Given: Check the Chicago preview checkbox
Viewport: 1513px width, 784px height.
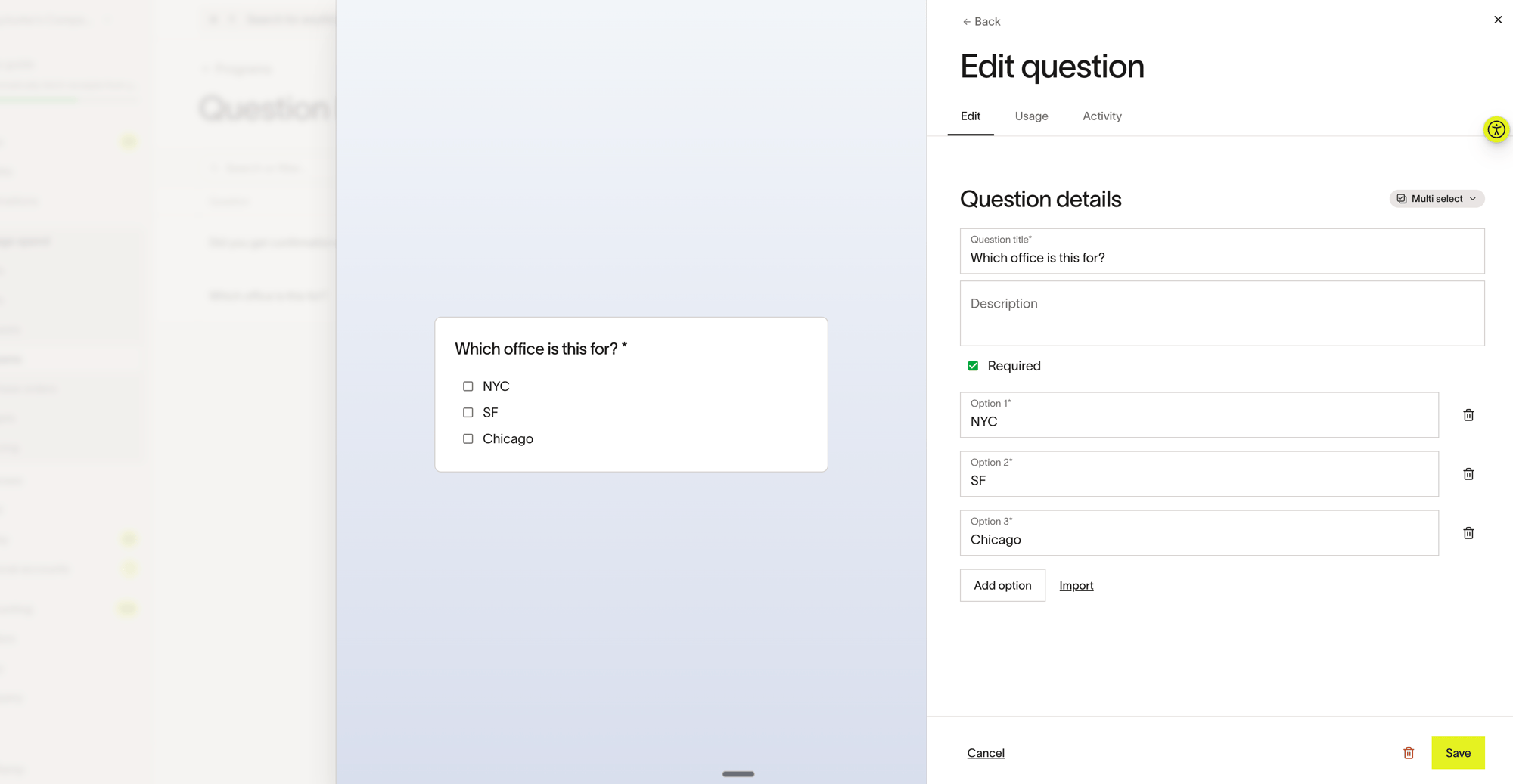Looking at the screenshot, I should coord(468,438).
